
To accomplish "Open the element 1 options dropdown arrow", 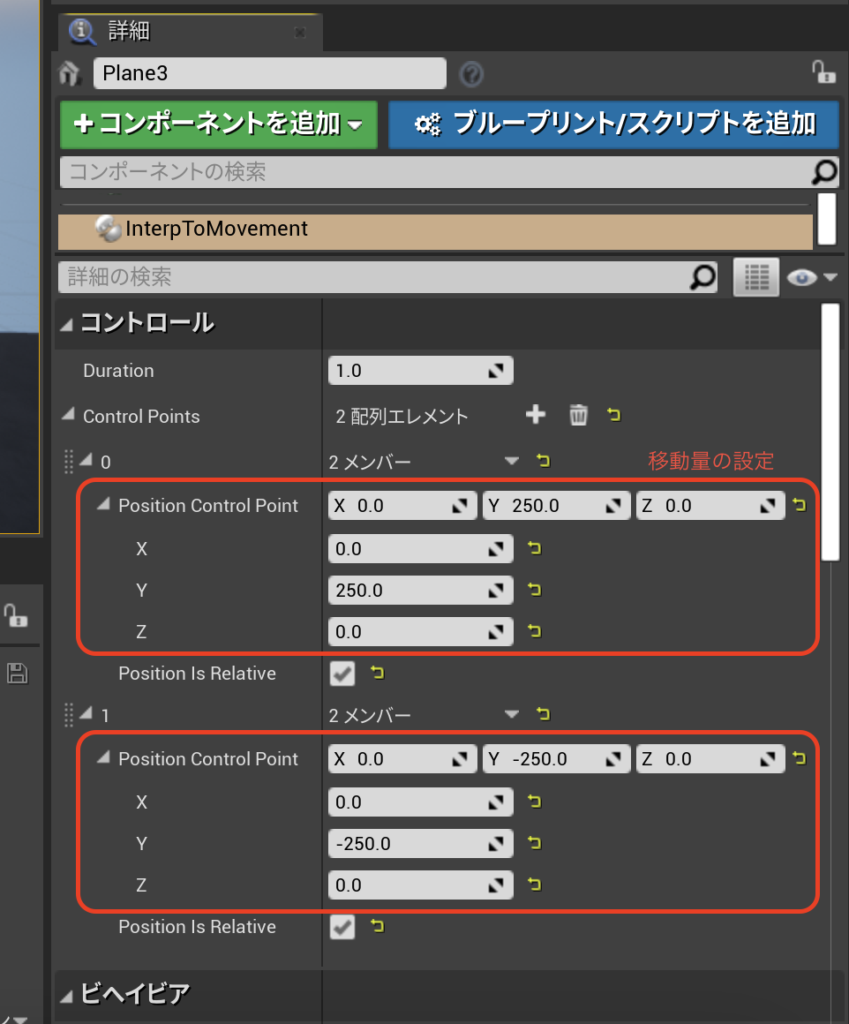I will pyautogui.click(x=512, y=714).
